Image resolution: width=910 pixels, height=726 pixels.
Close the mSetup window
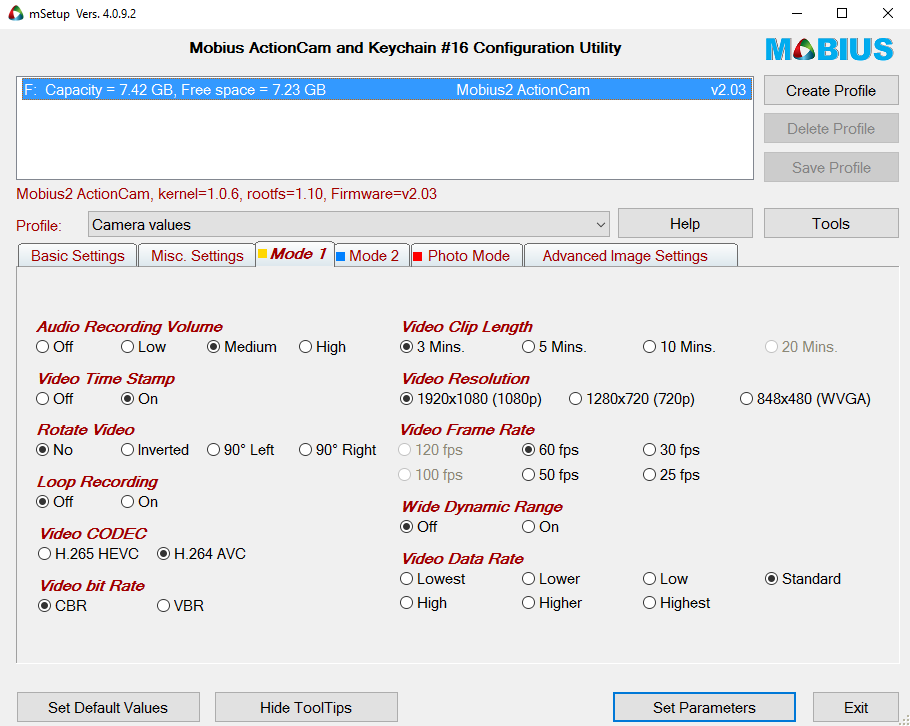(x=887, y=13)
